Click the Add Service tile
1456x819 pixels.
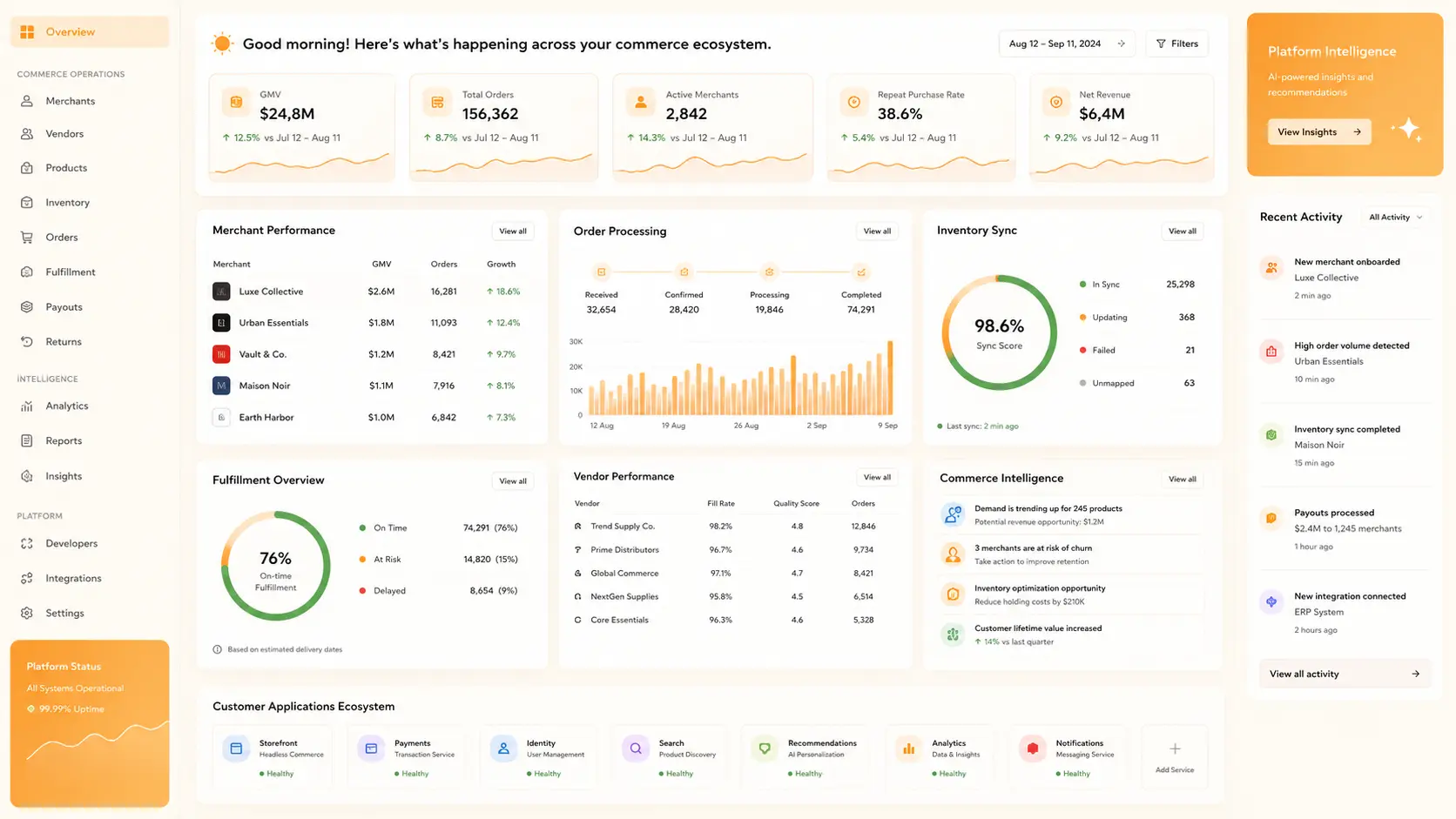(1175, 756)
